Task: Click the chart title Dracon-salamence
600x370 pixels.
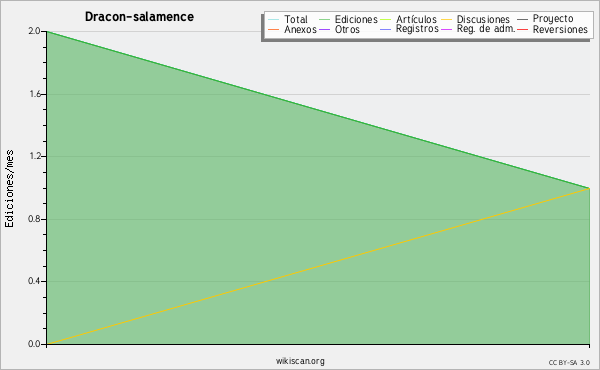Action: (139, 17)
